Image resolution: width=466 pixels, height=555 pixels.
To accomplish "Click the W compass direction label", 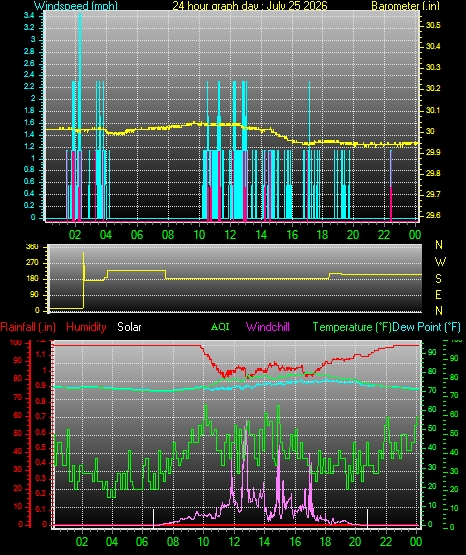I will click(x=440, y=262).
